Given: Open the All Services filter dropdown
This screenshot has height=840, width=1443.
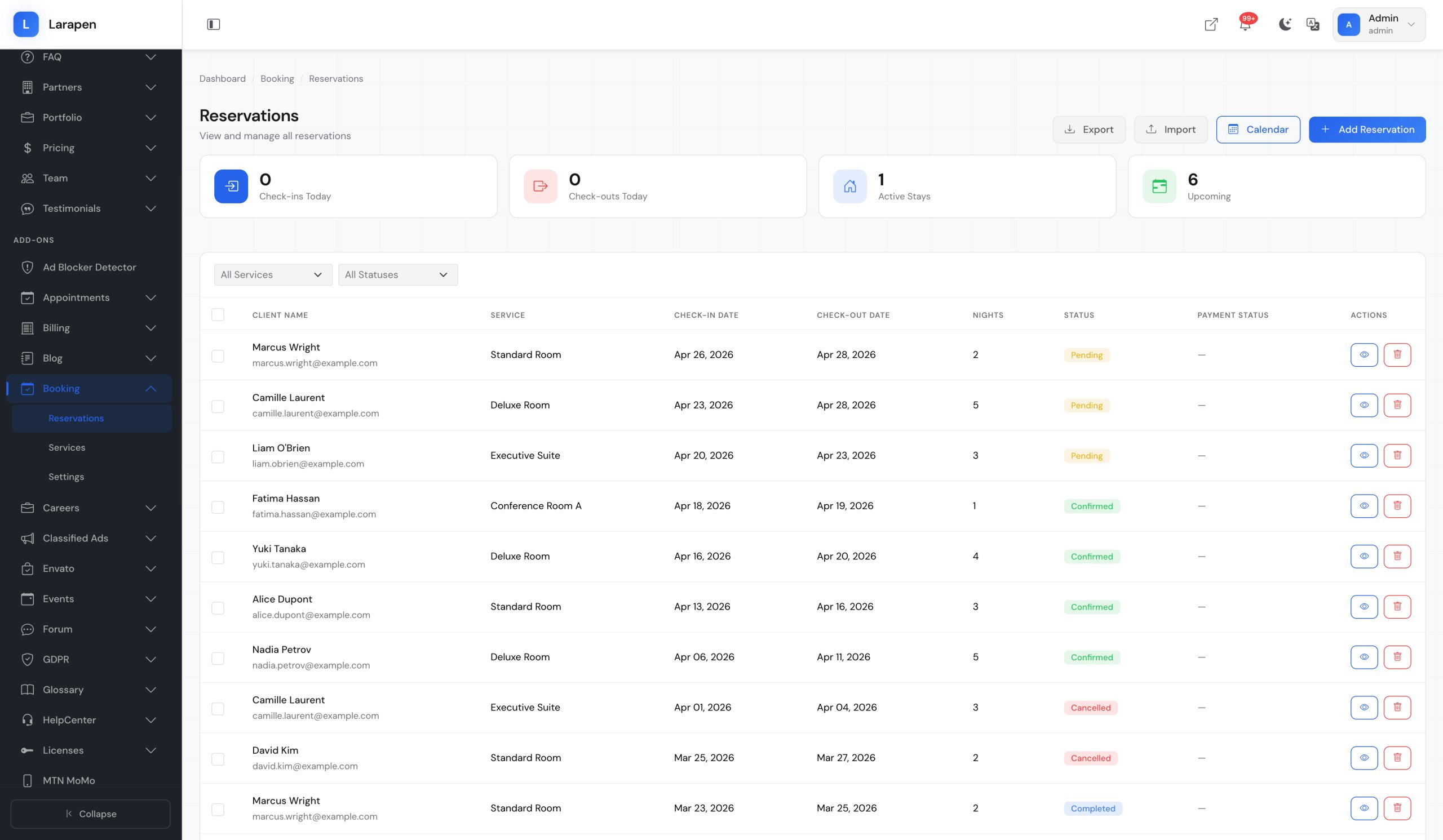Looking at the screenshot, I should tap(273, 275).
